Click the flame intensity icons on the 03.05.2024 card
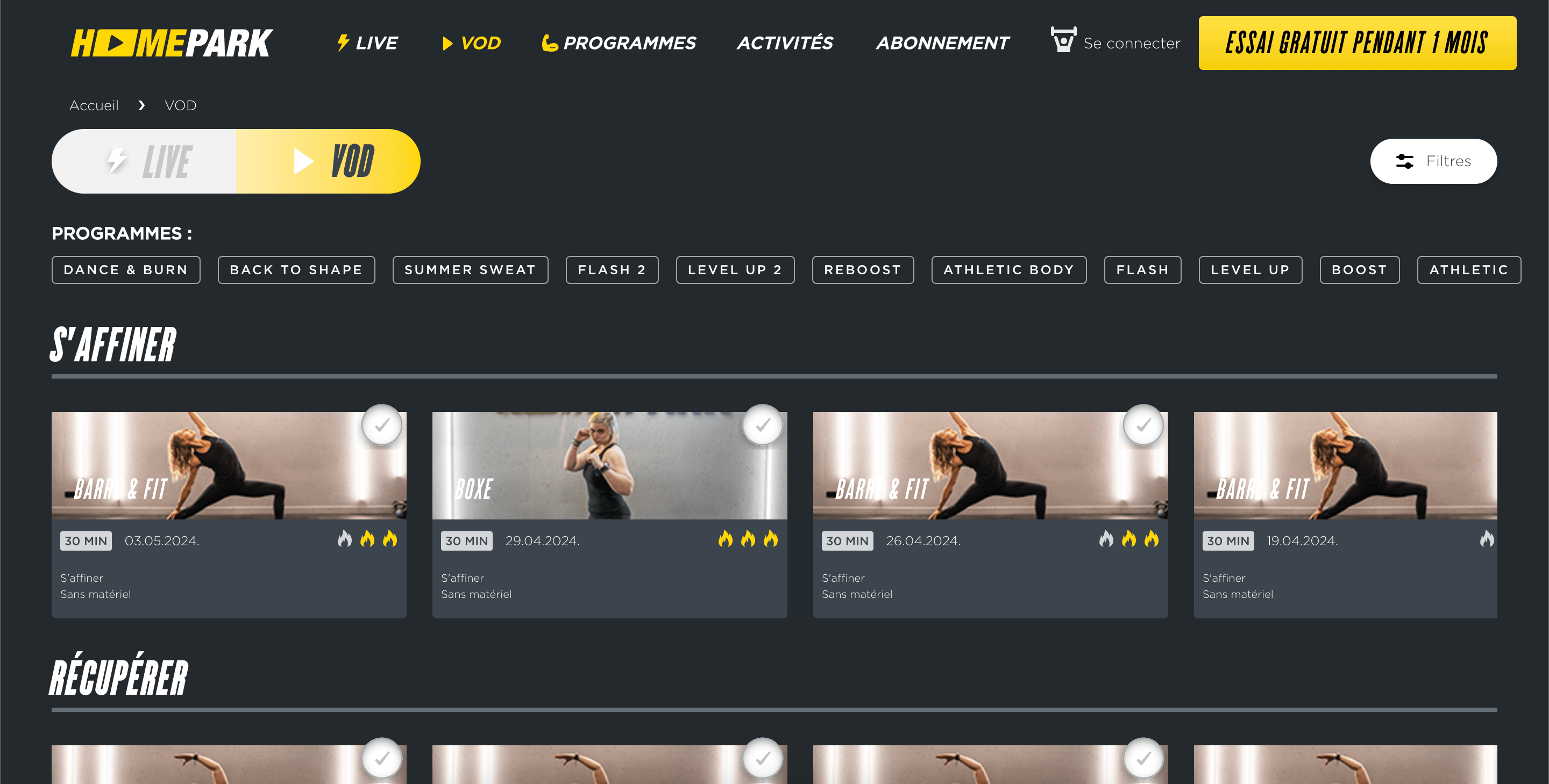Viewport: 1549px width, 784px height. click(x=367, y=539)
